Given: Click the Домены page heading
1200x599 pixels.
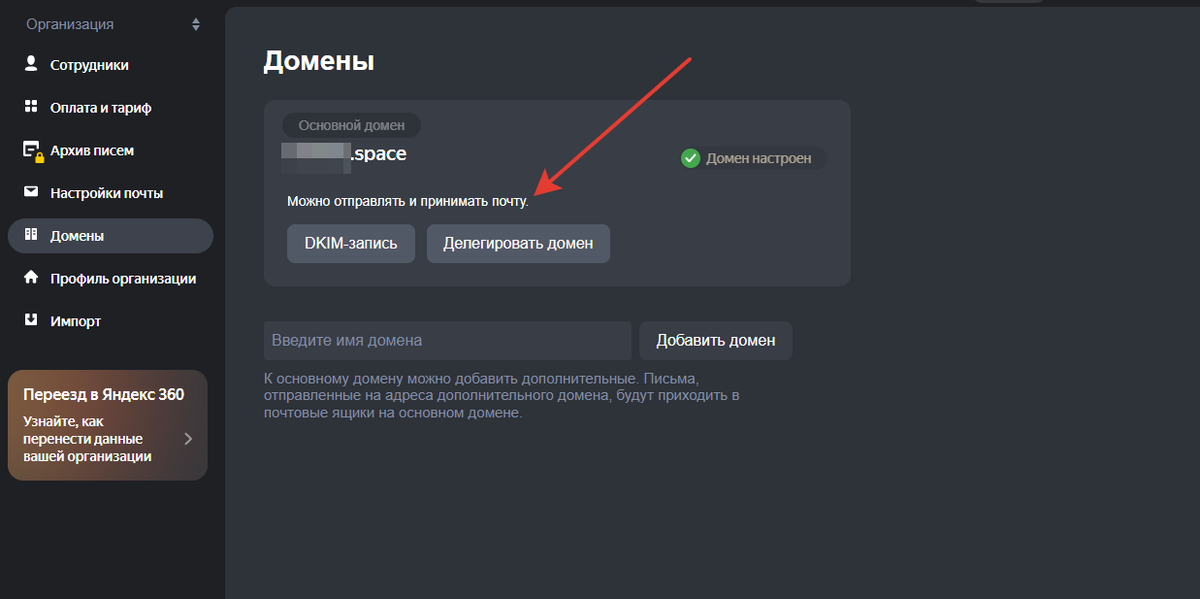Looking at the screenshot, I should click(x=319, y=61).
